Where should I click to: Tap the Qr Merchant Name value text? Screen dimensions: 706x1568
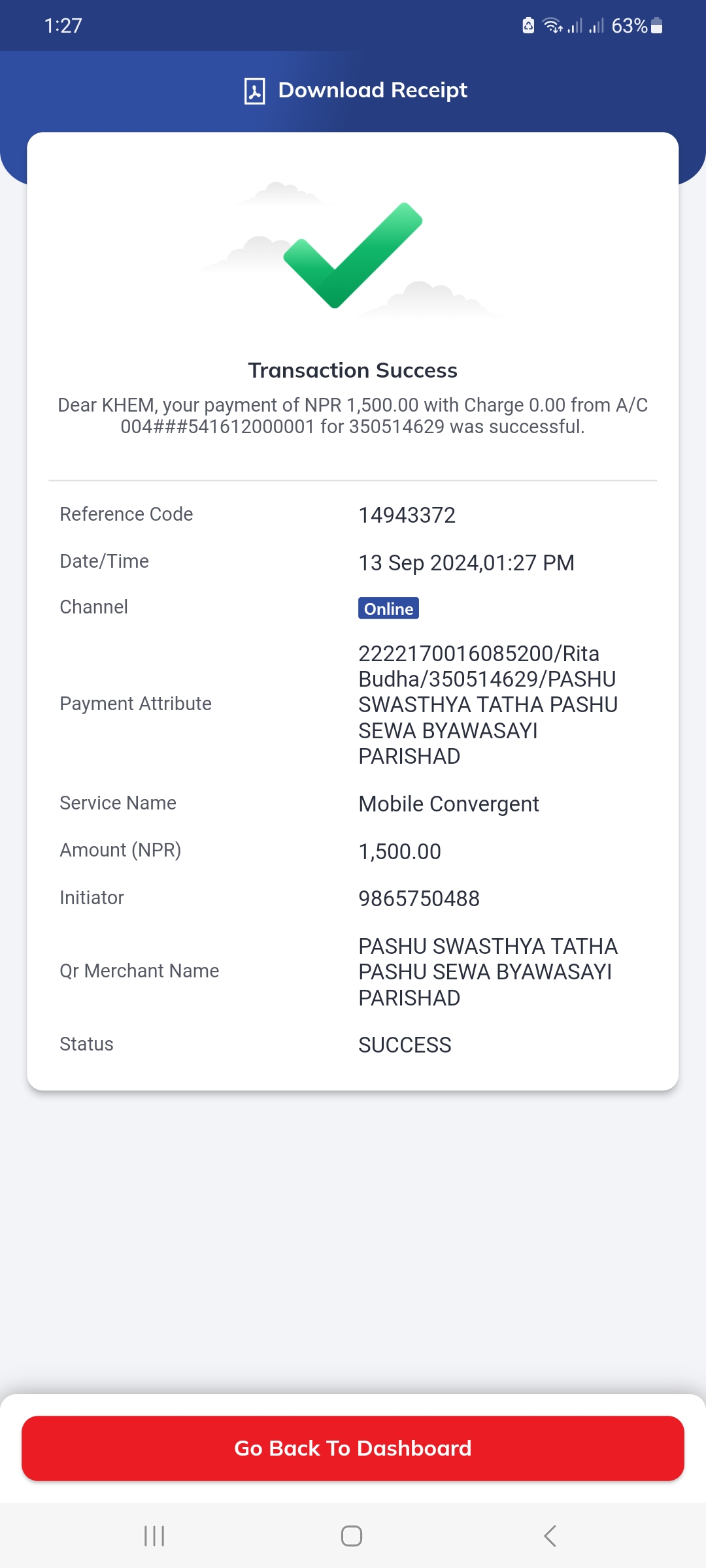(488, 972)
